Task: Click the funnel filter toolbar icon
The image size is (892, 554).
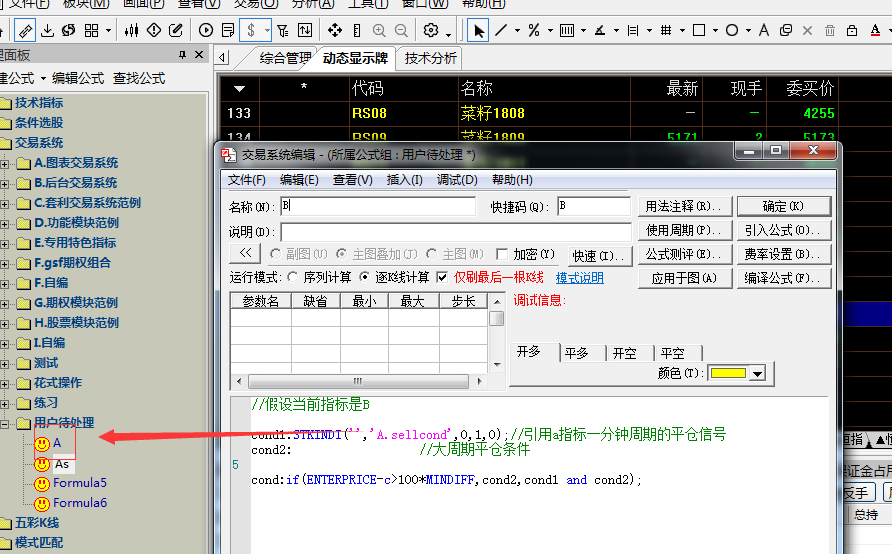Action: (x=283, y=30)
